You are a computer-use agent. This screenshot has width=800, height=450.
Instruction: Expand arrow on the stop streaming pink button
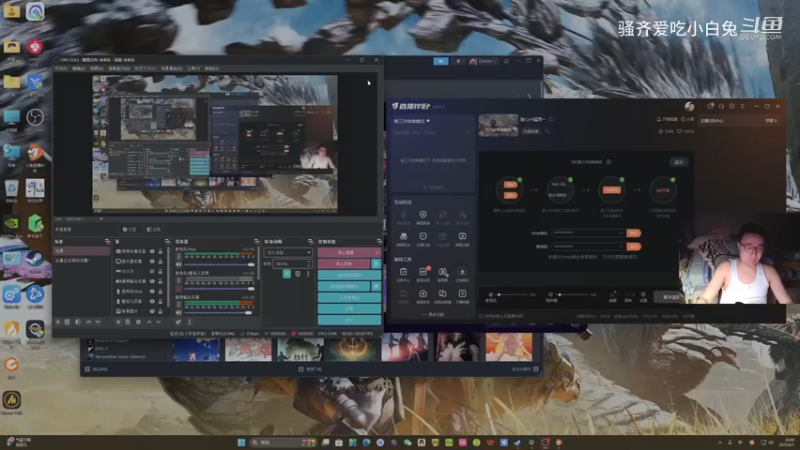pyautogui.click(x=377, y=253)
